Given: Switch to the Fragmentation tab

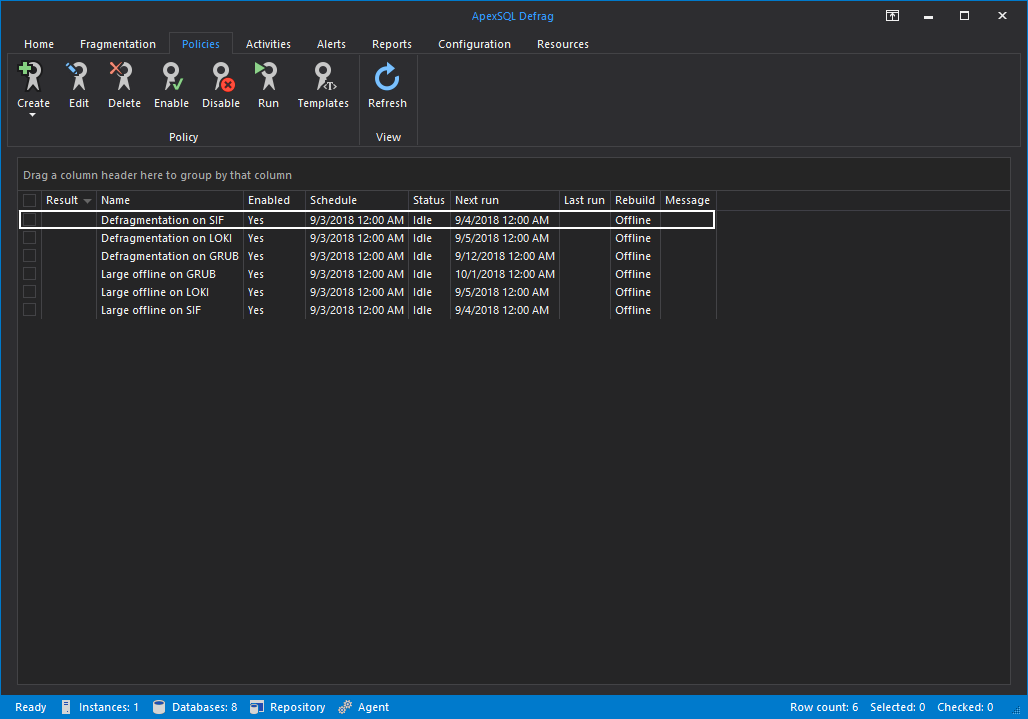Looking at the screenshot, I should coord(118,44).
